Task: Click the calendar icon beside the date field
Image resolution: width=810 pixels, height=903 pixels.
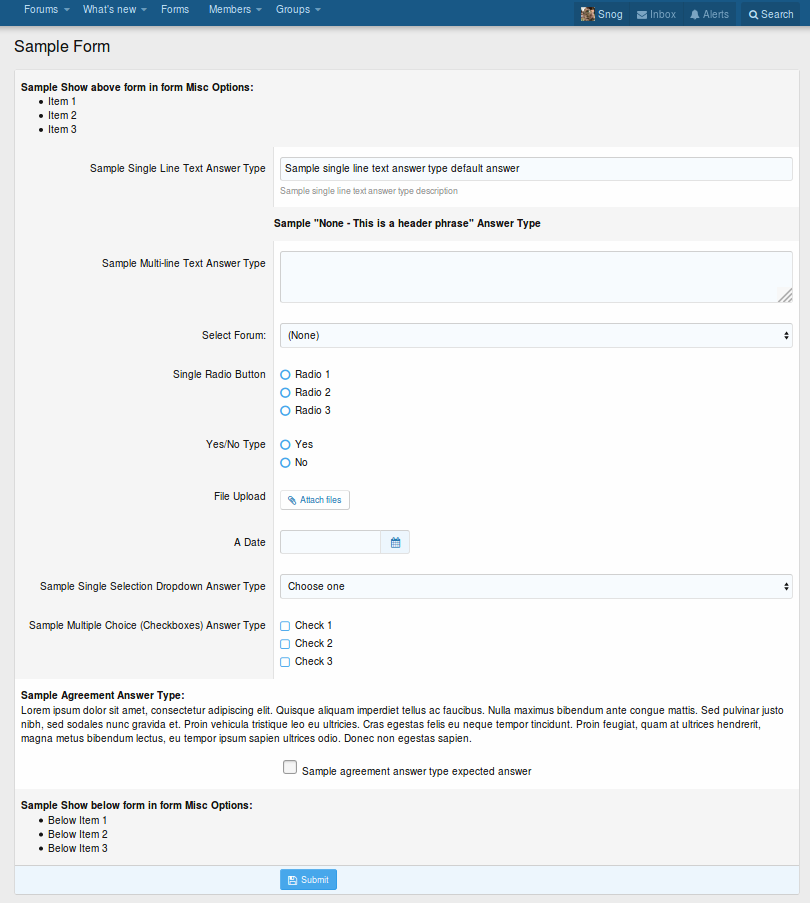Action: [x=395, y=542]
